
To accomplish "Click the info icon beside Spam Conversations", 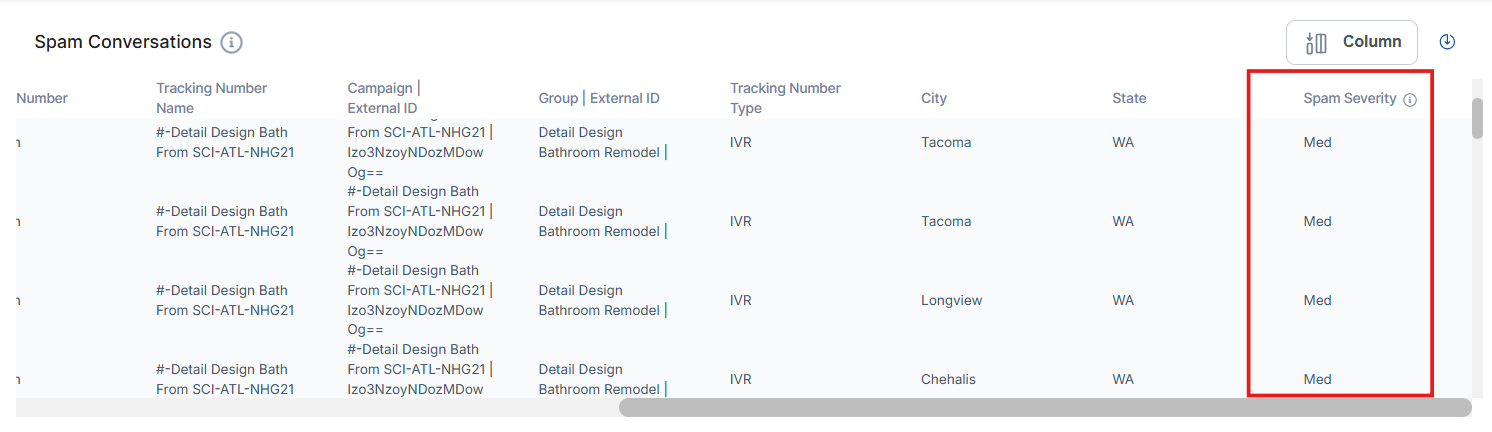I will (x=232, y=42).
